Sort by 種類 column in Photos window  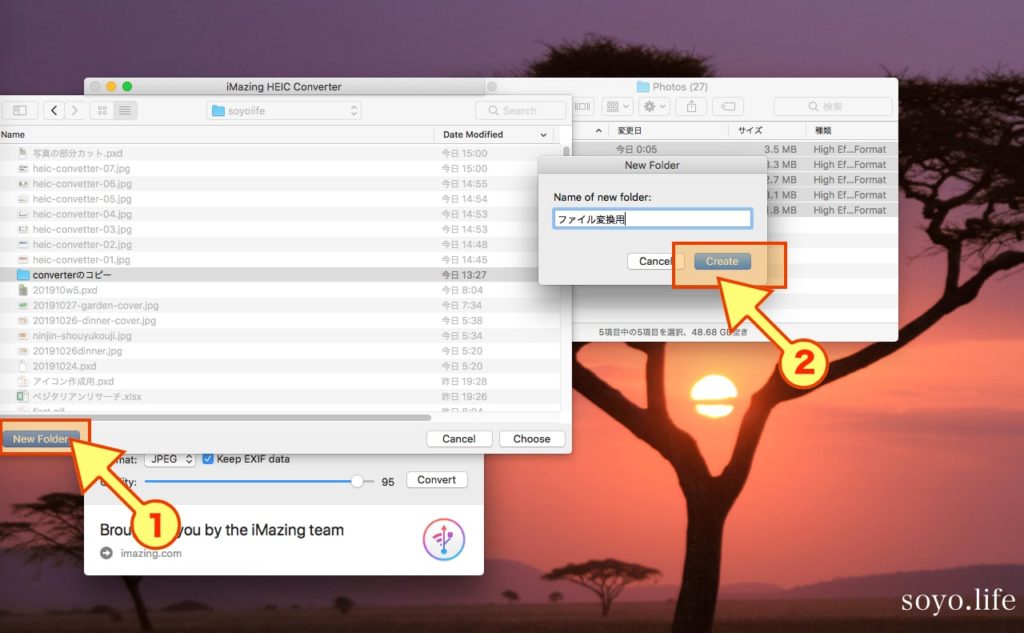tap(824, 131)
